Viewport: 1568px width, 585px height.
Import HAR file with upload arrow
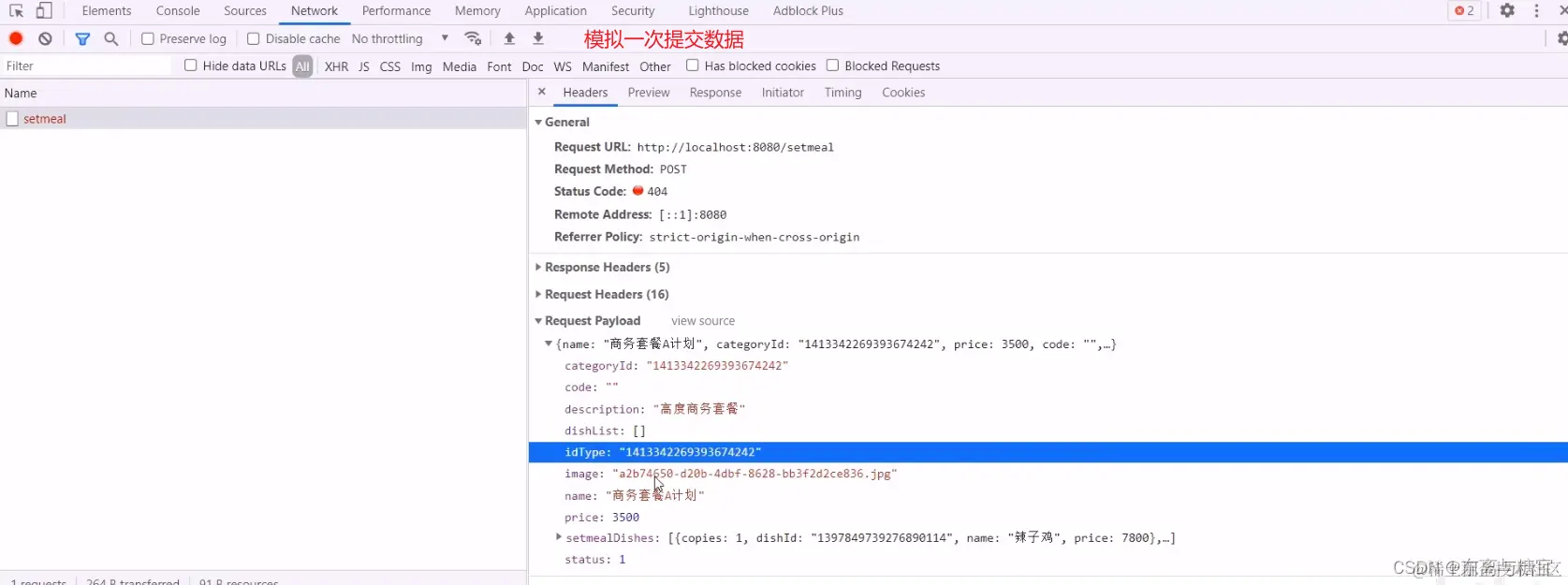click(509, 38)
